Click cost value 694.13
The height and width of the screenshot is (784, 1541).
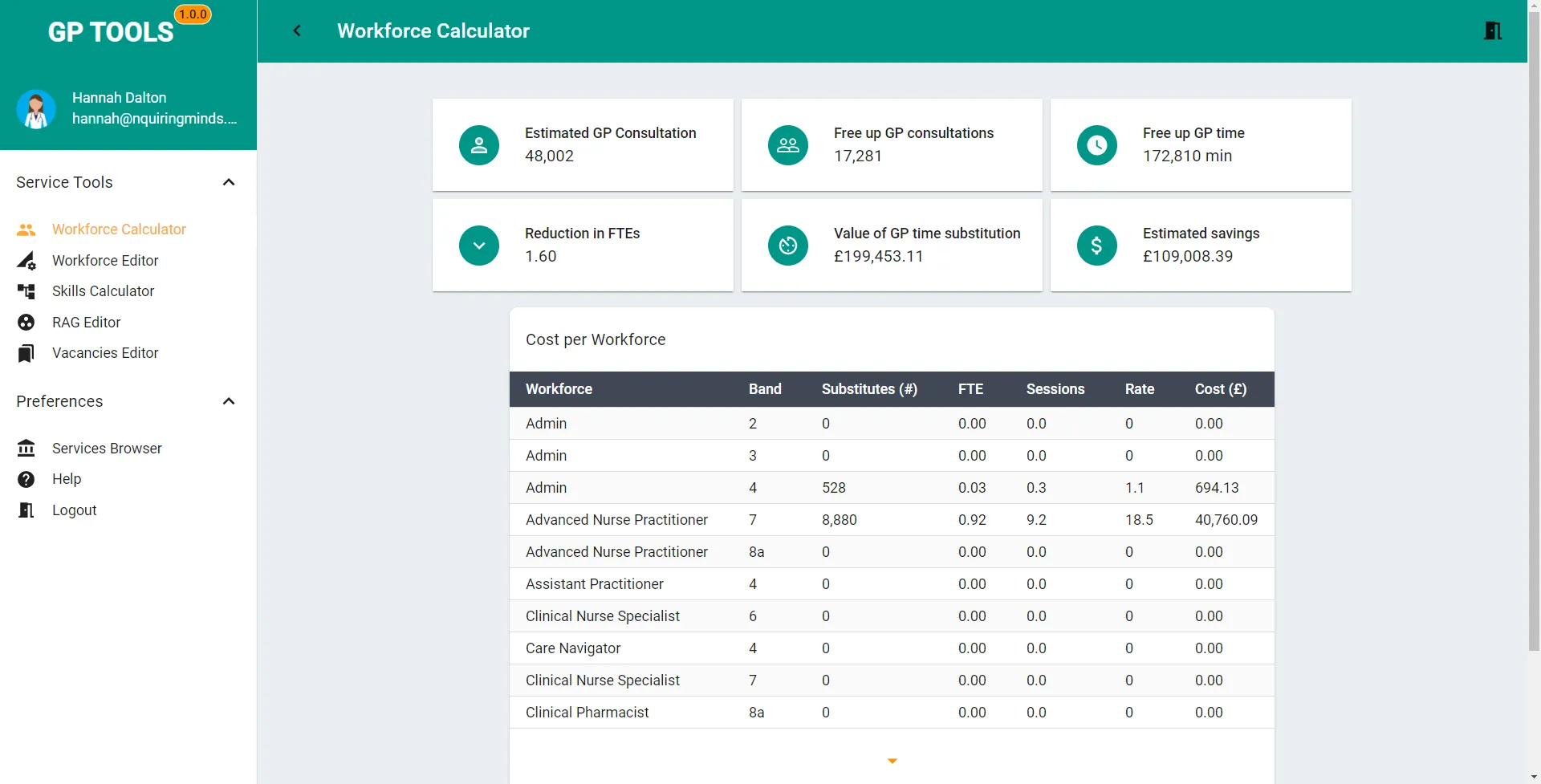tap(1217, 488)
